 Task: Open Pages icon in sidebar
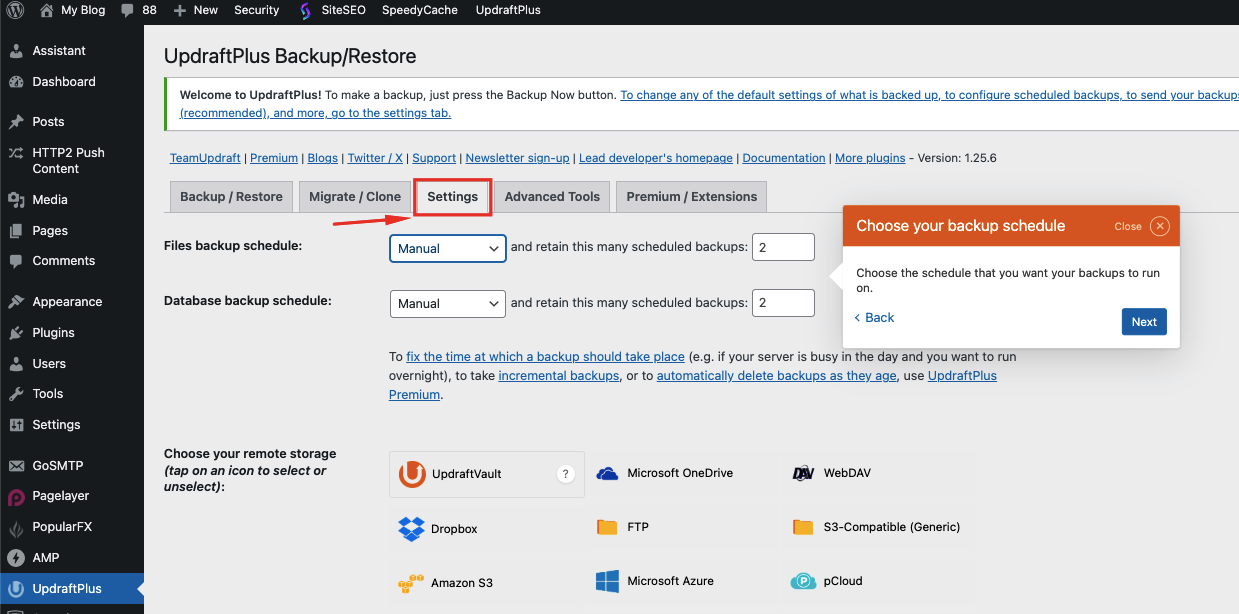pos(16,231)
